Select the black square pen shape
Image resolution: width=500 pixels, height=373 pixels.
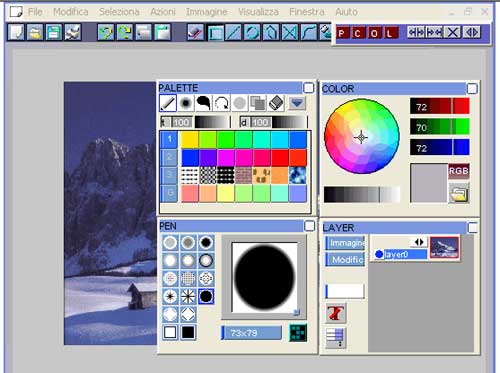tap(188, 332)
